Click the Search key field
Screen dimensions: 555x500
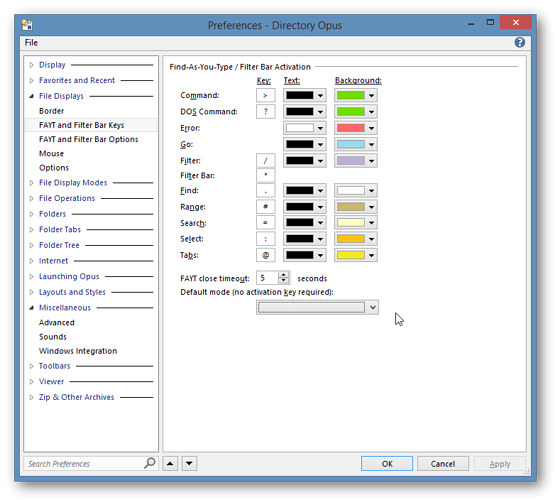(265, 223)
